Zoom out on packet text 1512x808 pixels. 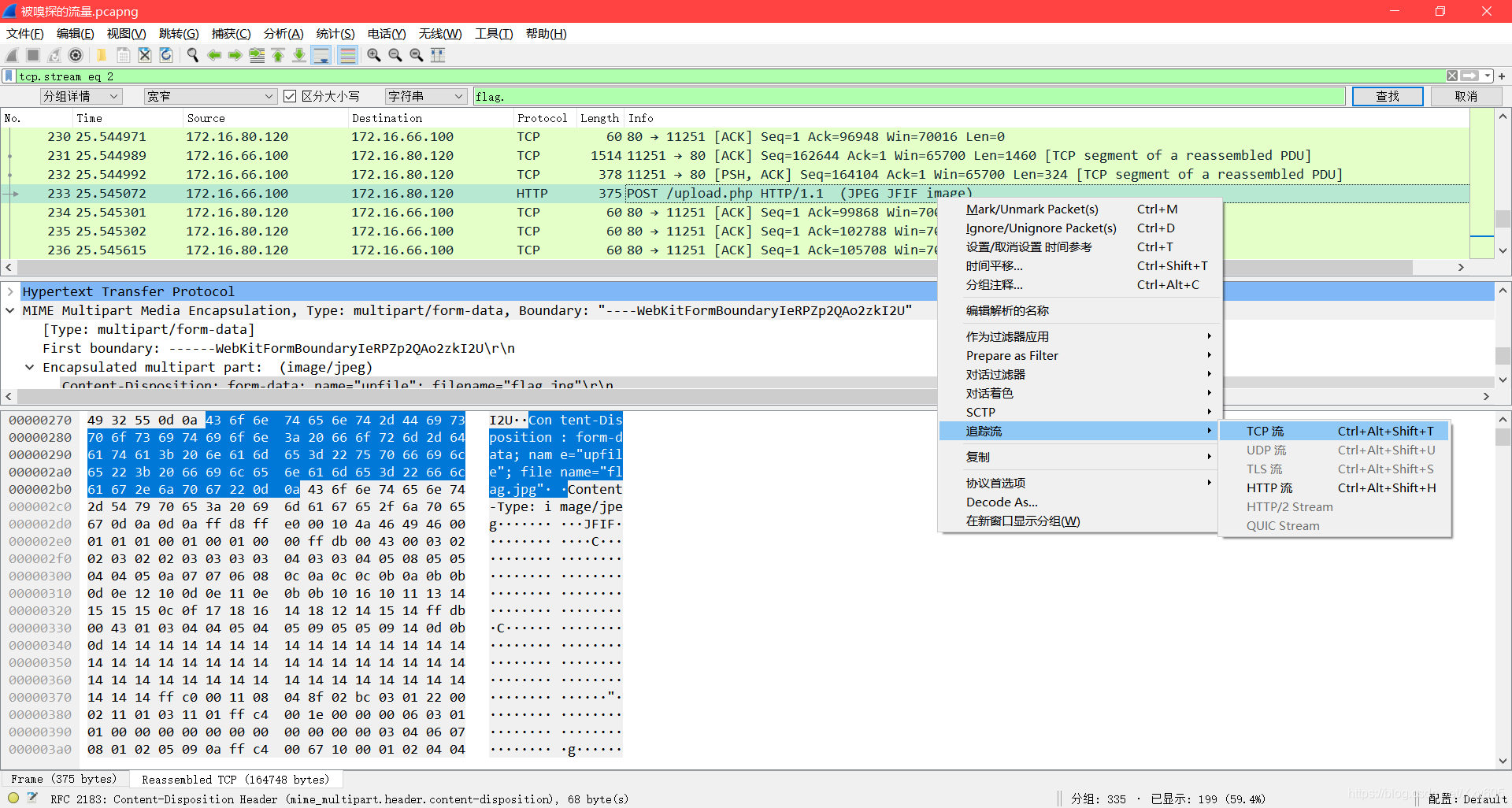click(x=395, y=55)
